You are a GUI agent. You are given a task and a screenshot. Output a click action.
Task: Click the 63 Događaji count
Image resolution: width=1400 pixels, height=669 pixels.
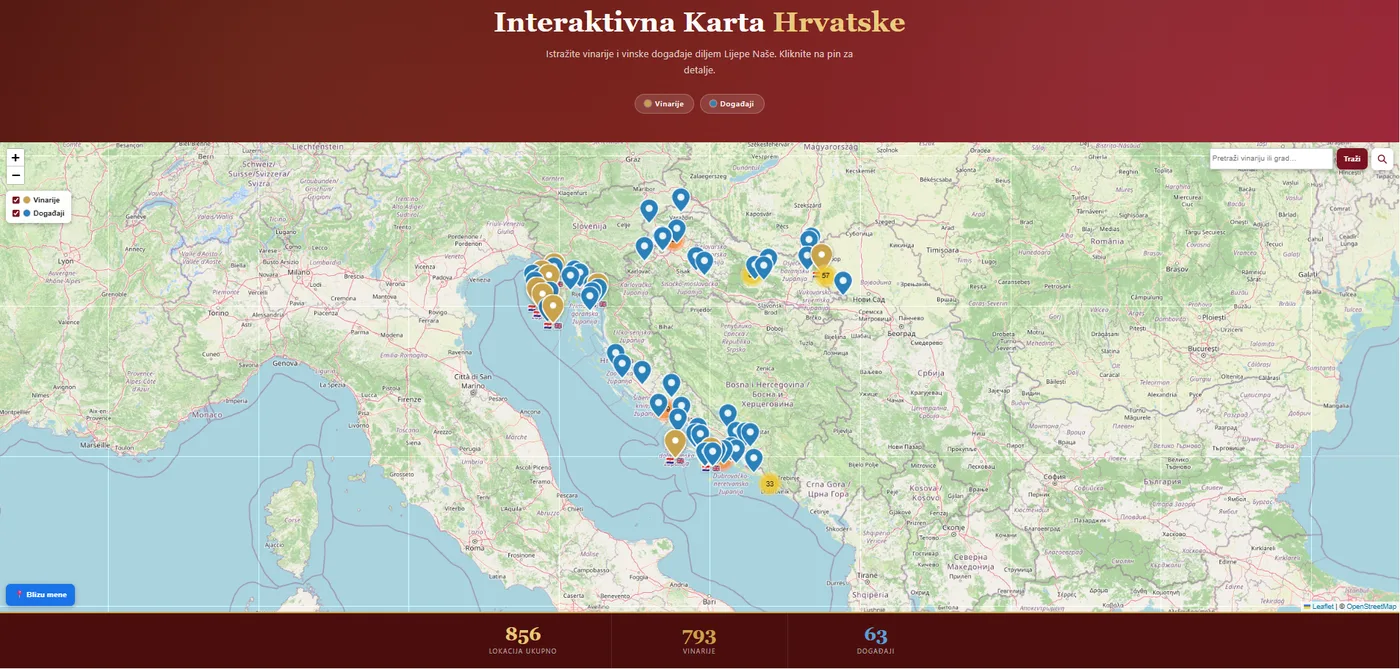pyautogui.click(x=876, y=635)
